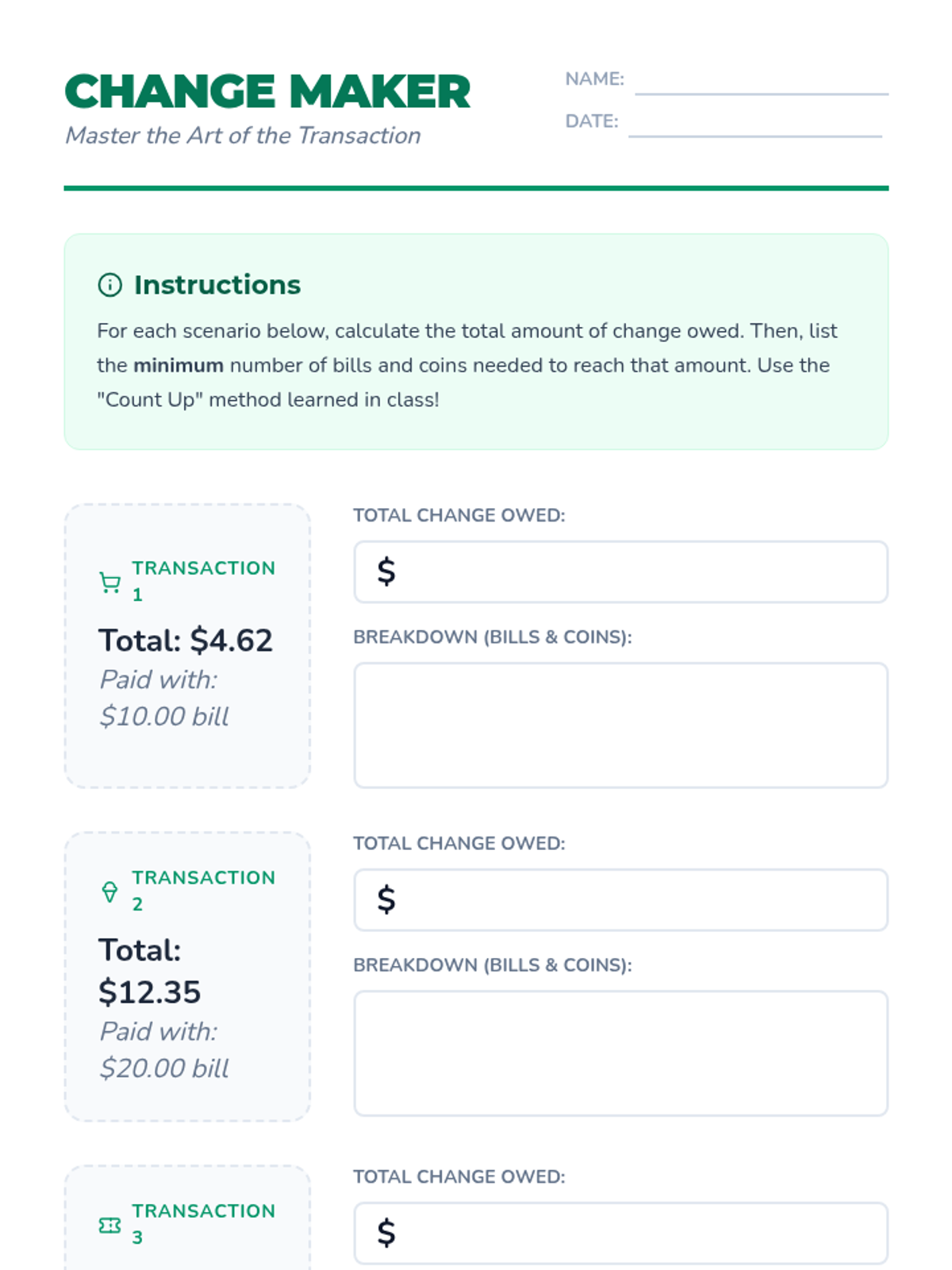The height and width of the screenshot is (1270, 952).
Task: Click the CHANGE MAKER title
Action: pyautogui.click(x=267, y=92)
